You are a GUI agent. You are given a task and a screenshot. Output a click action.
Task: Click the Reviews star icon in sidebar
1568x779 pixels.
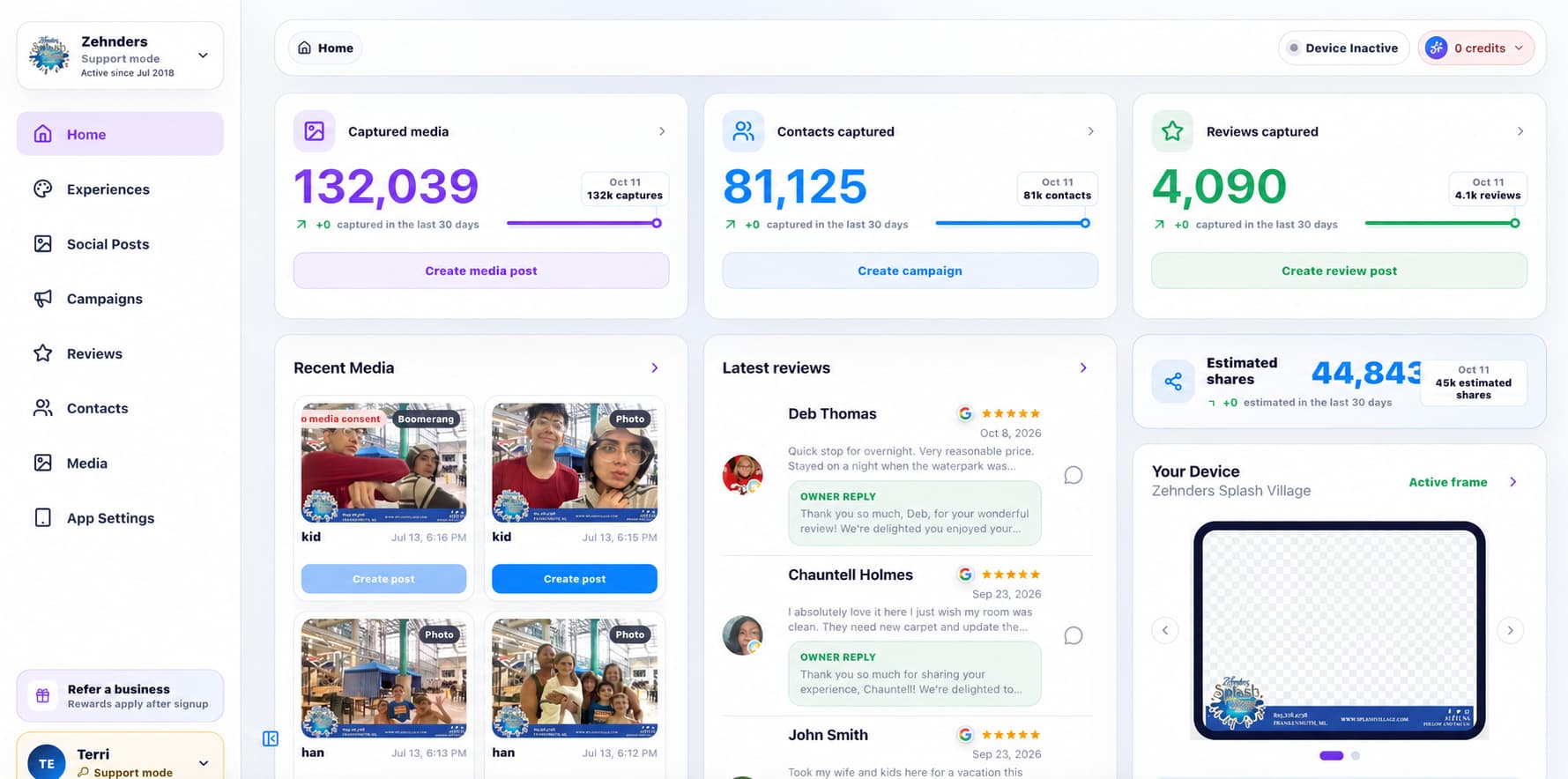point(42,353)
